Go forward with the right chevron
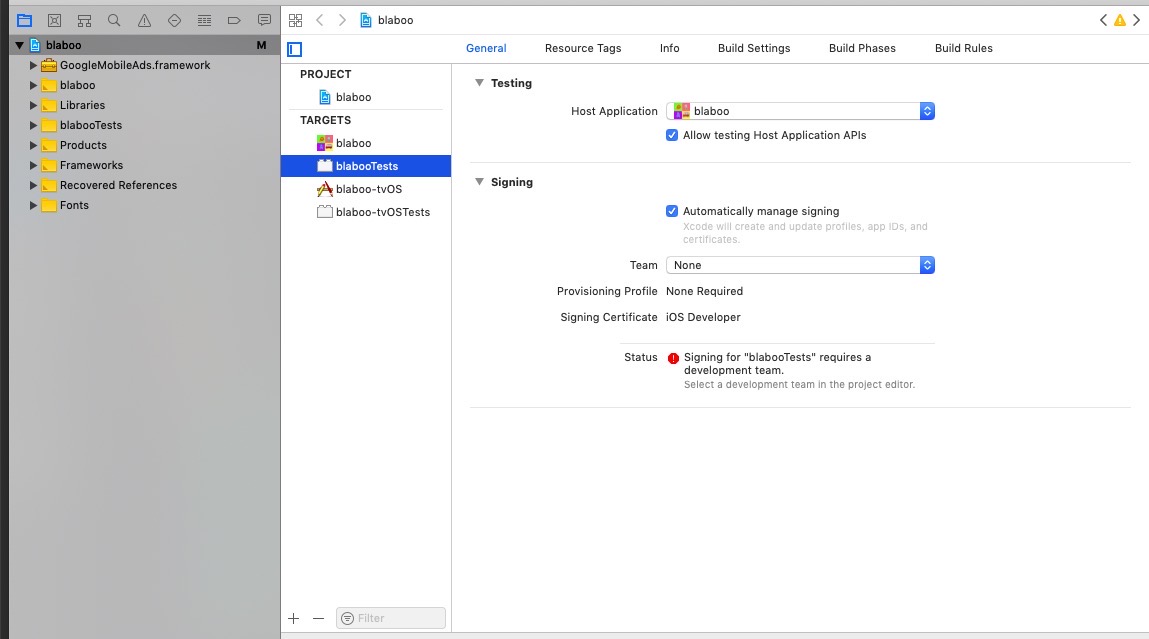This screenshot has width=1149, height=639. click(x=342, y=21)
